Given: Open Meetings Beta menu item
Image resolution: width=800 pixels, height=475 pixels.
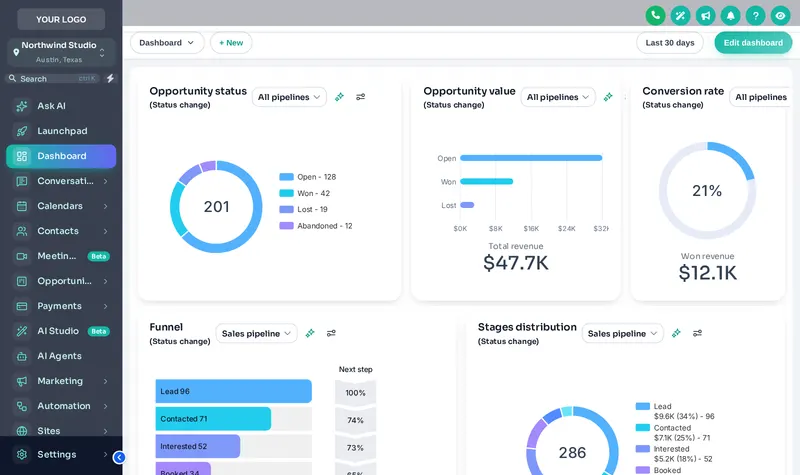Looking at the screenshot, I should tap(61, 256).
